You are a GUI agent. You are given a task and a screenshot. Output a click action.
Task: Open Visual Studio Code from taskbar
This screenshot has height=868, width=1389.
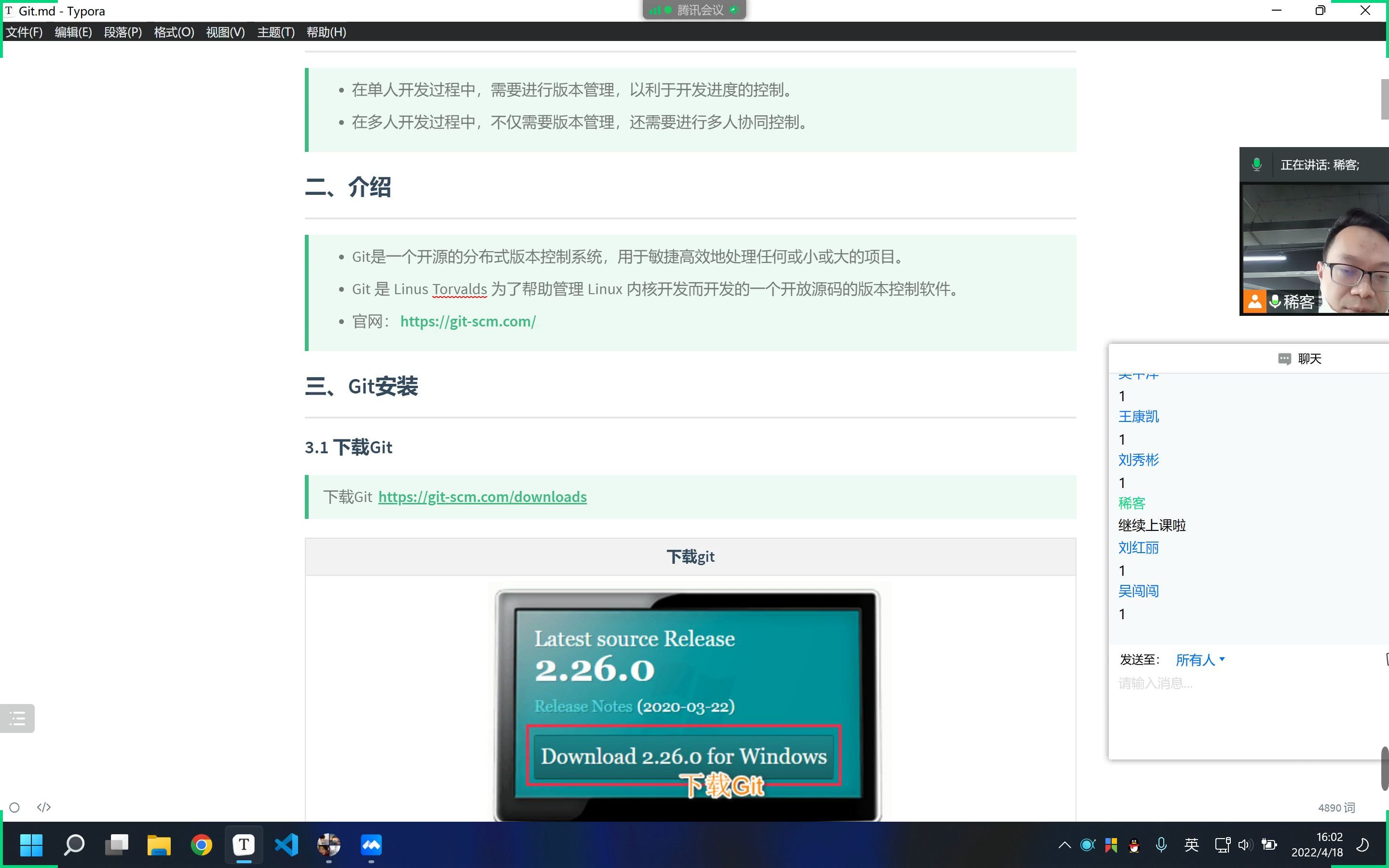286,845
